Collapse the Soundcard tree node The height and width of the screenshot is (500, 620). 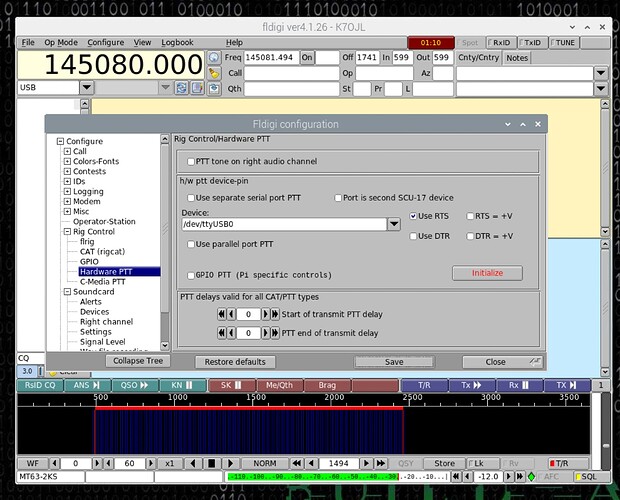tap(67, 292)
